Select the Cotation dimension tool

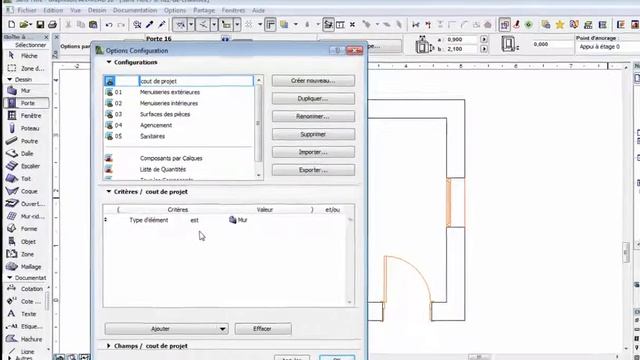(x=24, y=289)
